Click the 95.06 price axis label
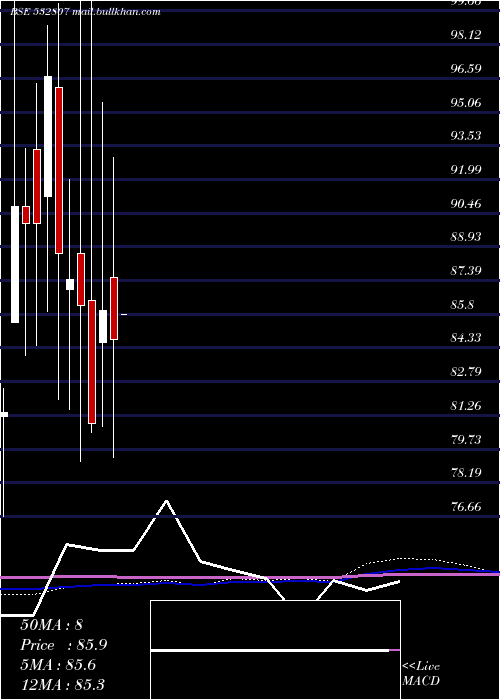 466,102
